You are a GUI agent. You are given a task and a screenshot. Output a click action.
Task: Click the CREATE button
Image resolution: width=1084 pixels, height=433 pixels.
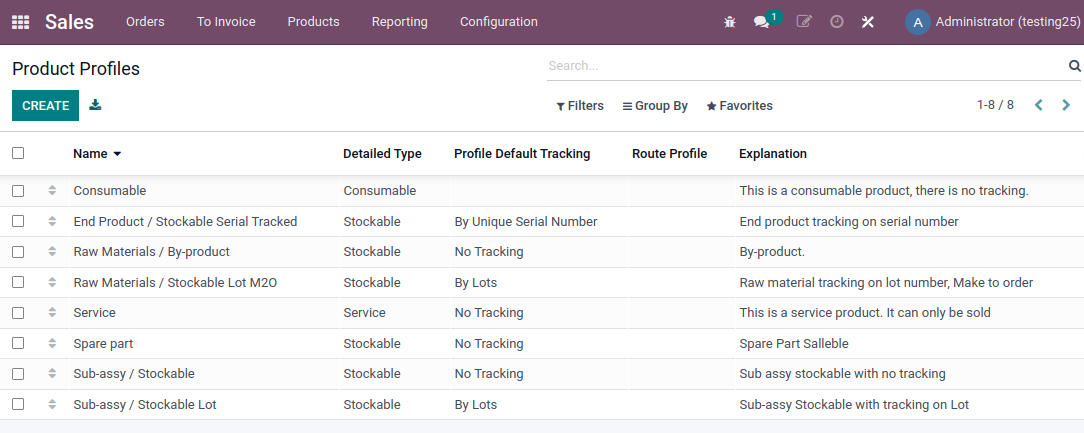point(45,105)
